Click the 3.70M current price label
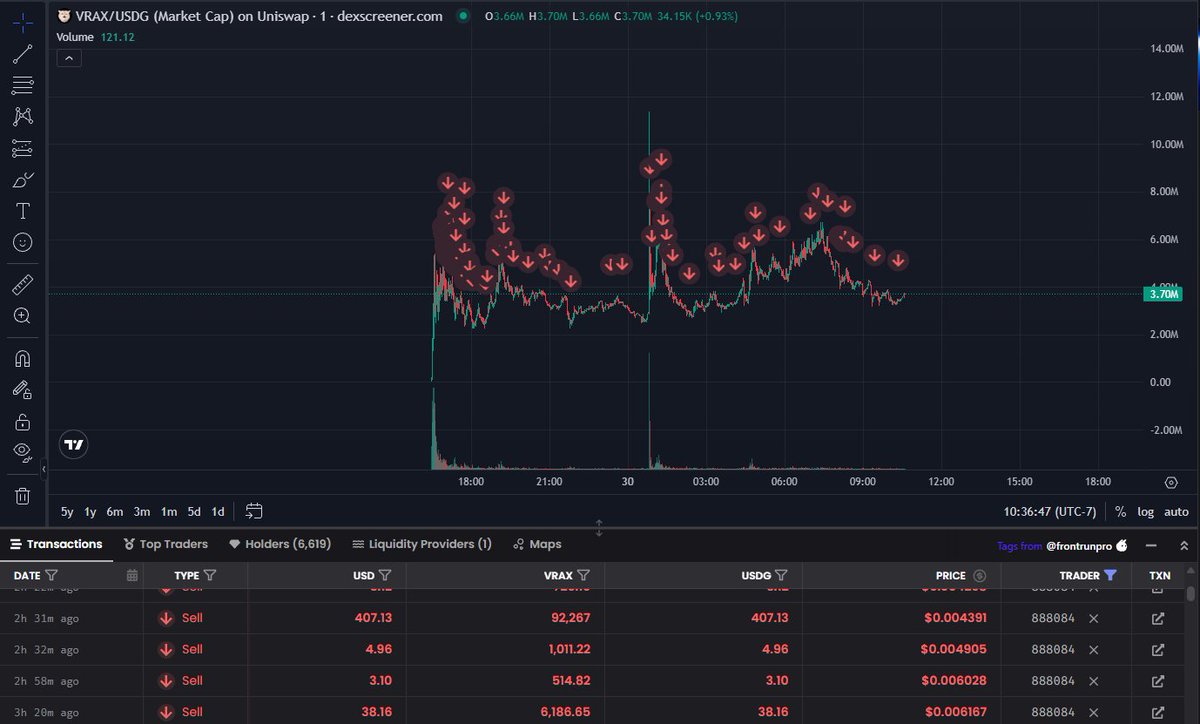This screenshot has width=1200, height=724. coord(1165,294)
